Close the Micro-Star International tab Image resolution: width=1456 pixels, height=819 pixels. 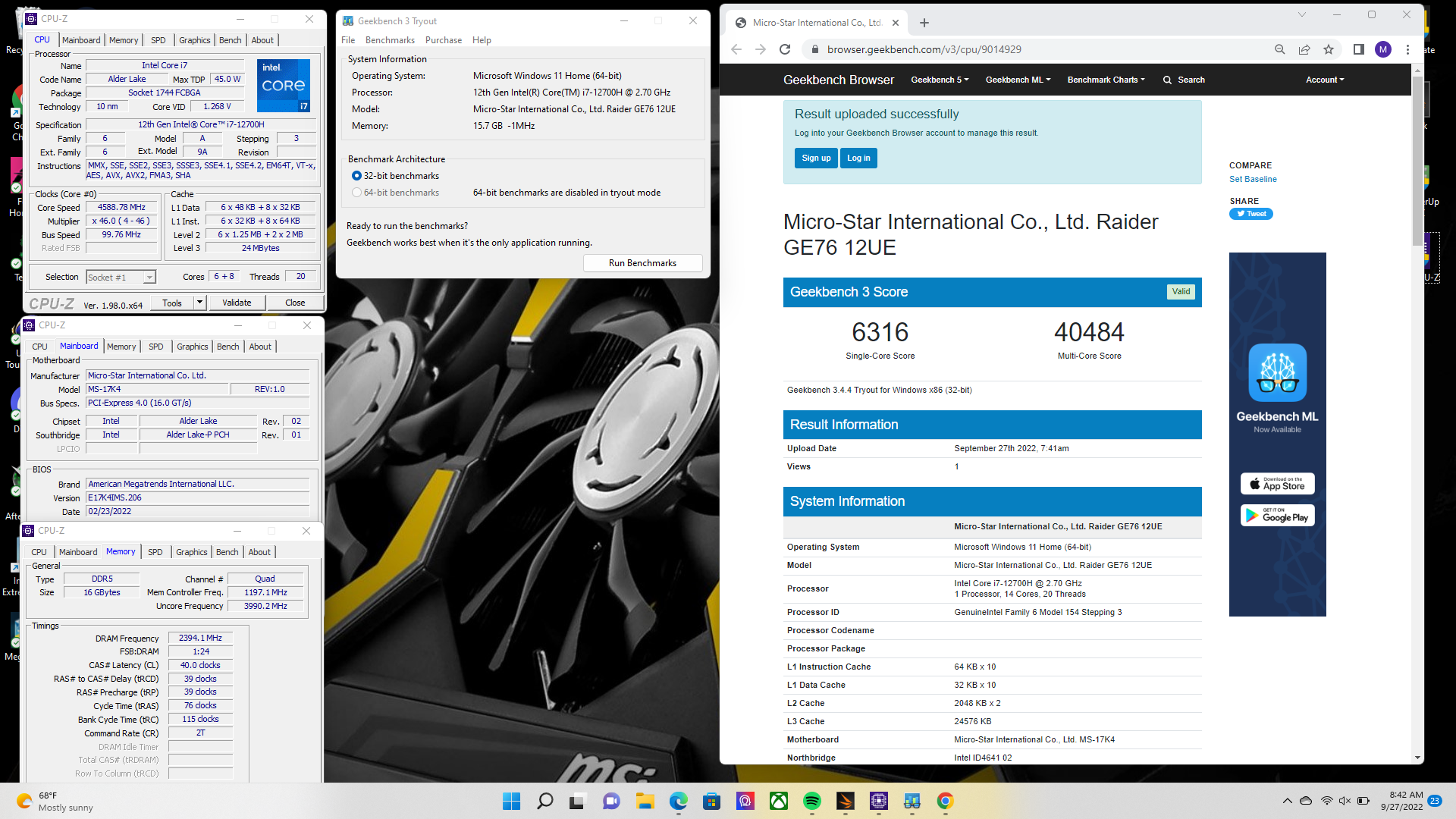pos(896,23)
